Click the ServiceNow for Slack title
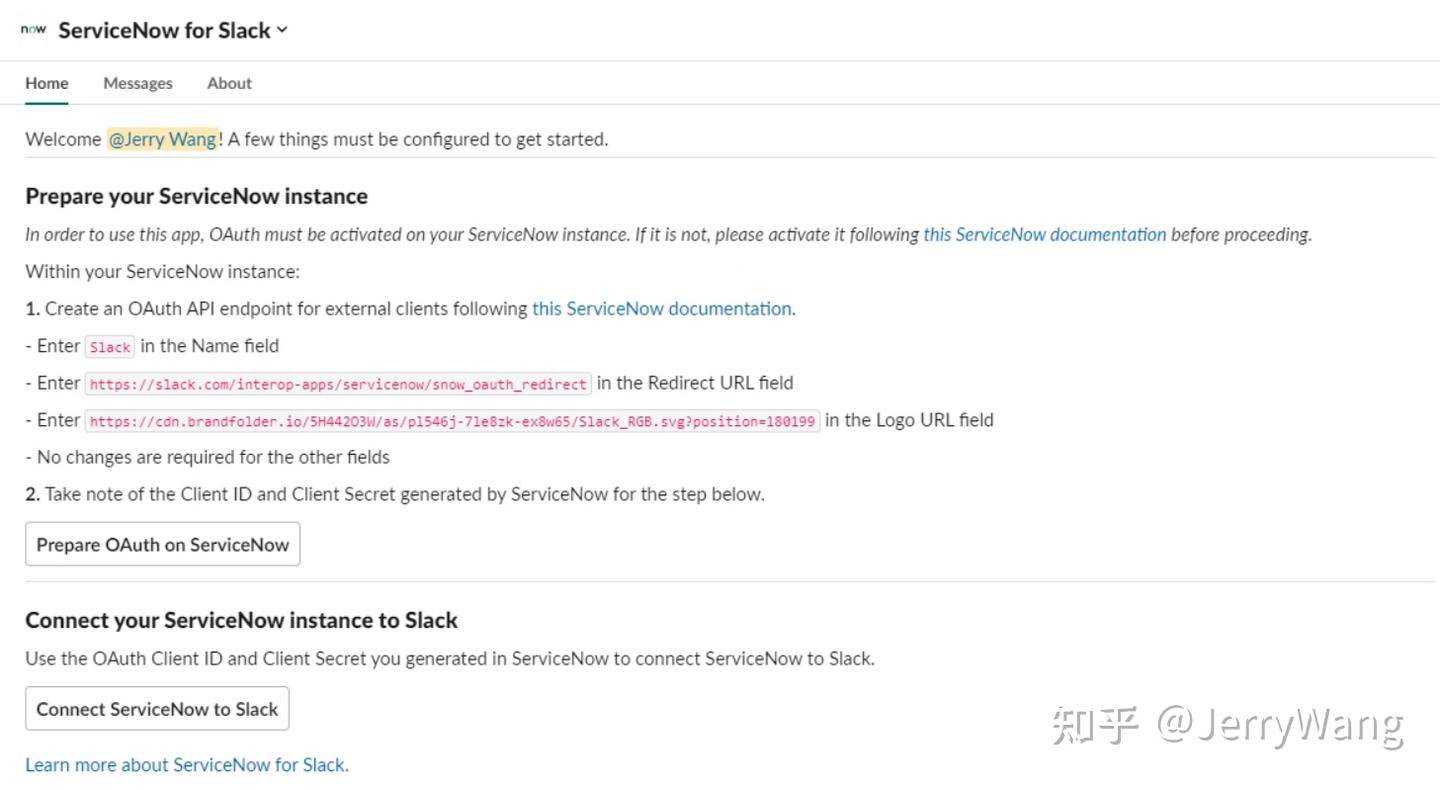This screenshot has height=790, width=1440. [163, 30]
